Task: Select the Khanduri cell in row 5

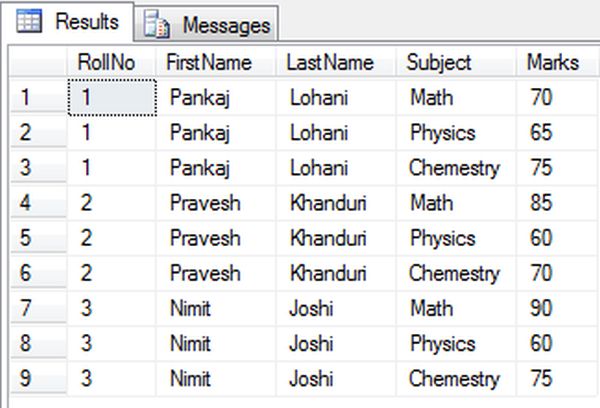Action: [328, 238]
